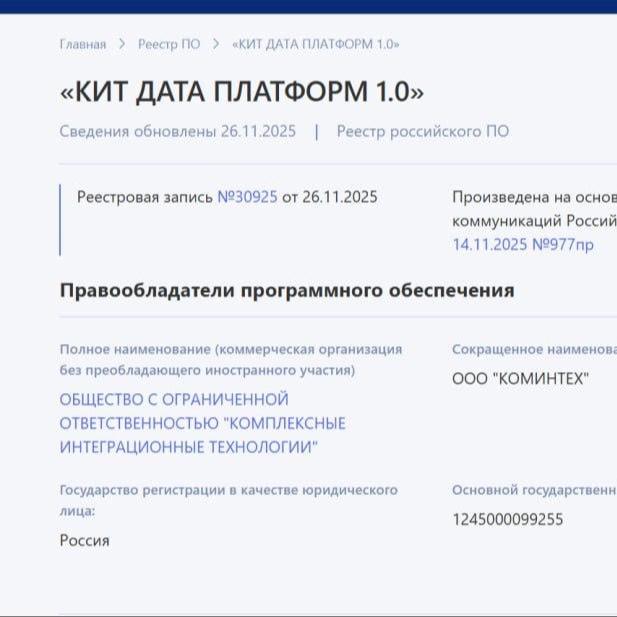Click the Реестровая запись text
617x617 pixels.
click(x=145, y=197)
